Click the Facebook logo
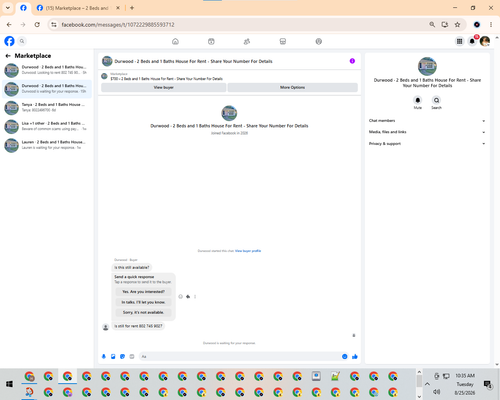Viewport: 500px width, 400px height. [9, 41]
